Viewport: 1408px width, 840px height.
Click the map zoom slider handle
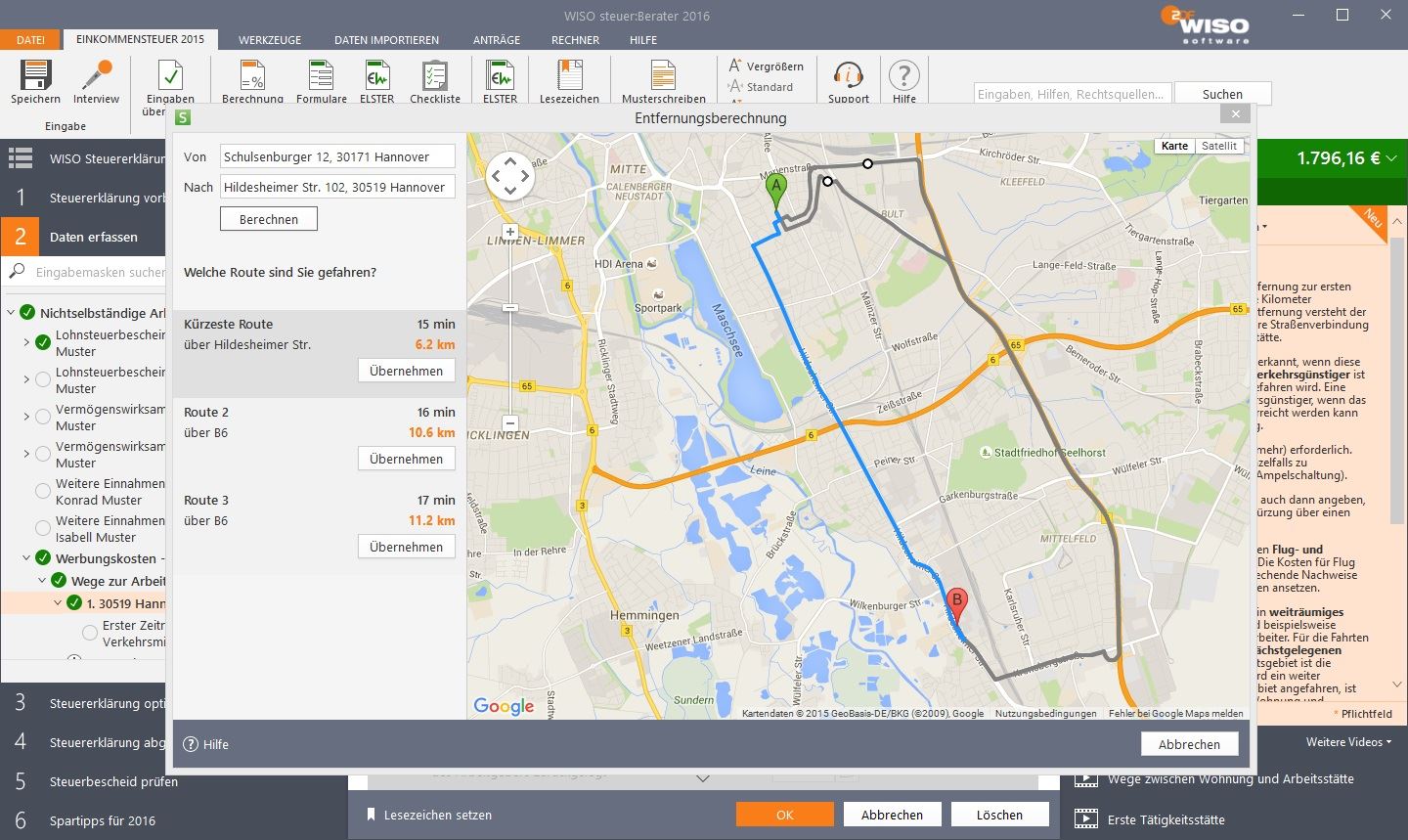pos(509,307)
